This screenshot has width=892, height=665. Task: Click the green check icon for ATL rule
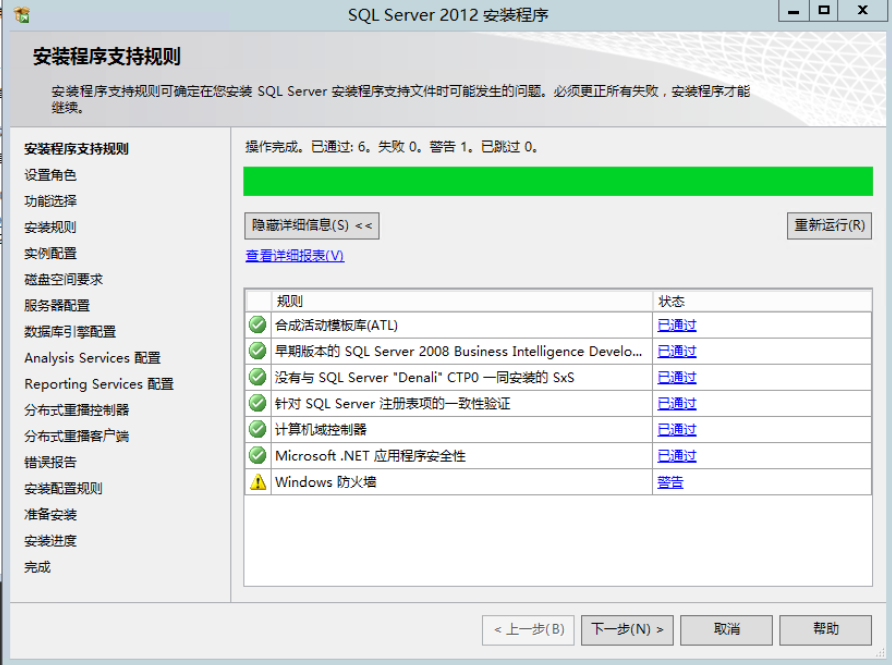pos(258,325)
